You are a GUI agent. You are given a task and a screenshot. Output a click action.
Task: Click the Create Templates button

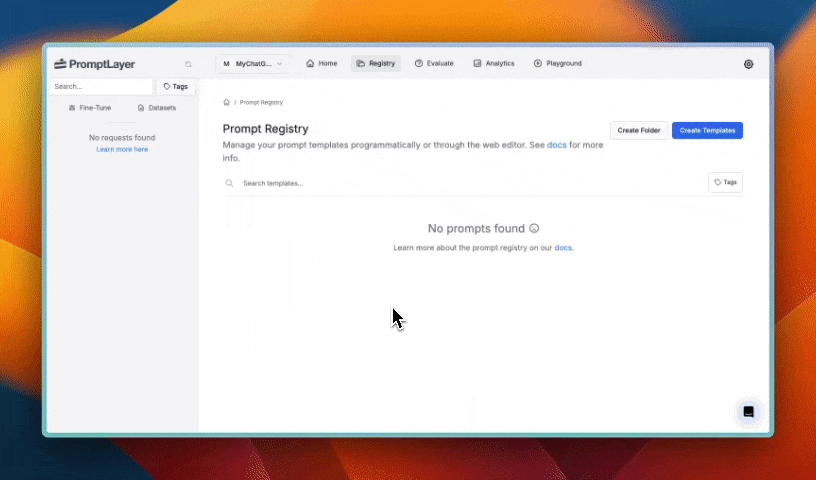coord(707,130)
